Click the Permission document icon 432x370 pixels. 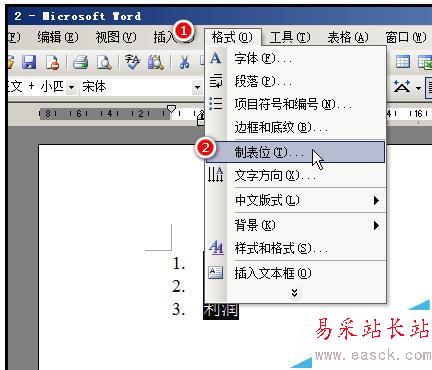coord(52,62)
